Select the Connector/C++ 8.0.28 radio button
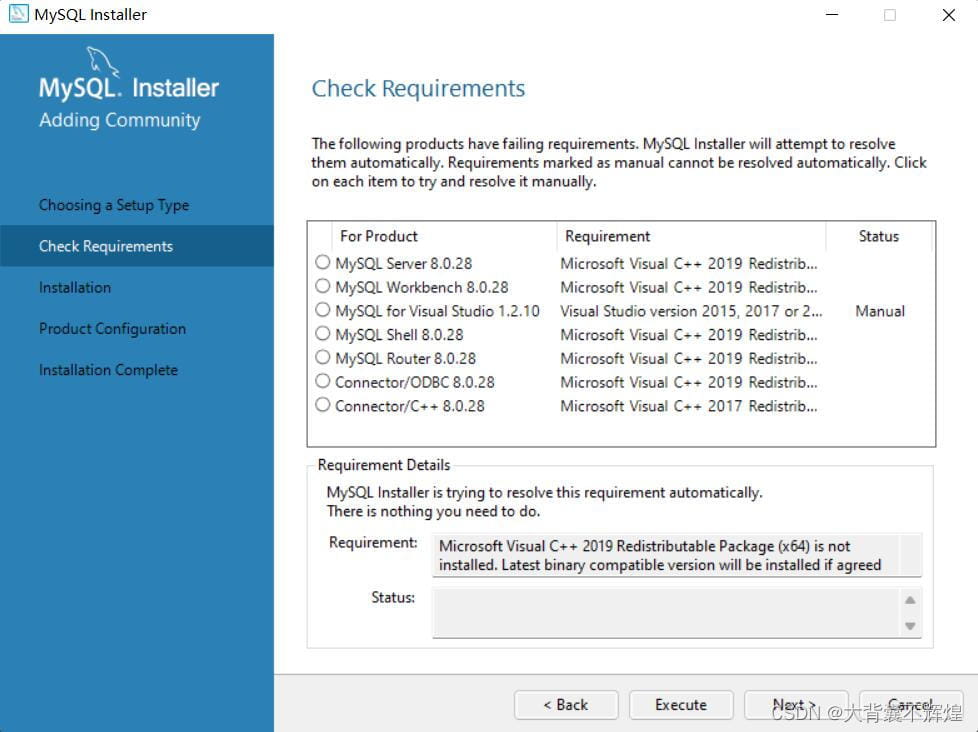 [x=322, y=406]
